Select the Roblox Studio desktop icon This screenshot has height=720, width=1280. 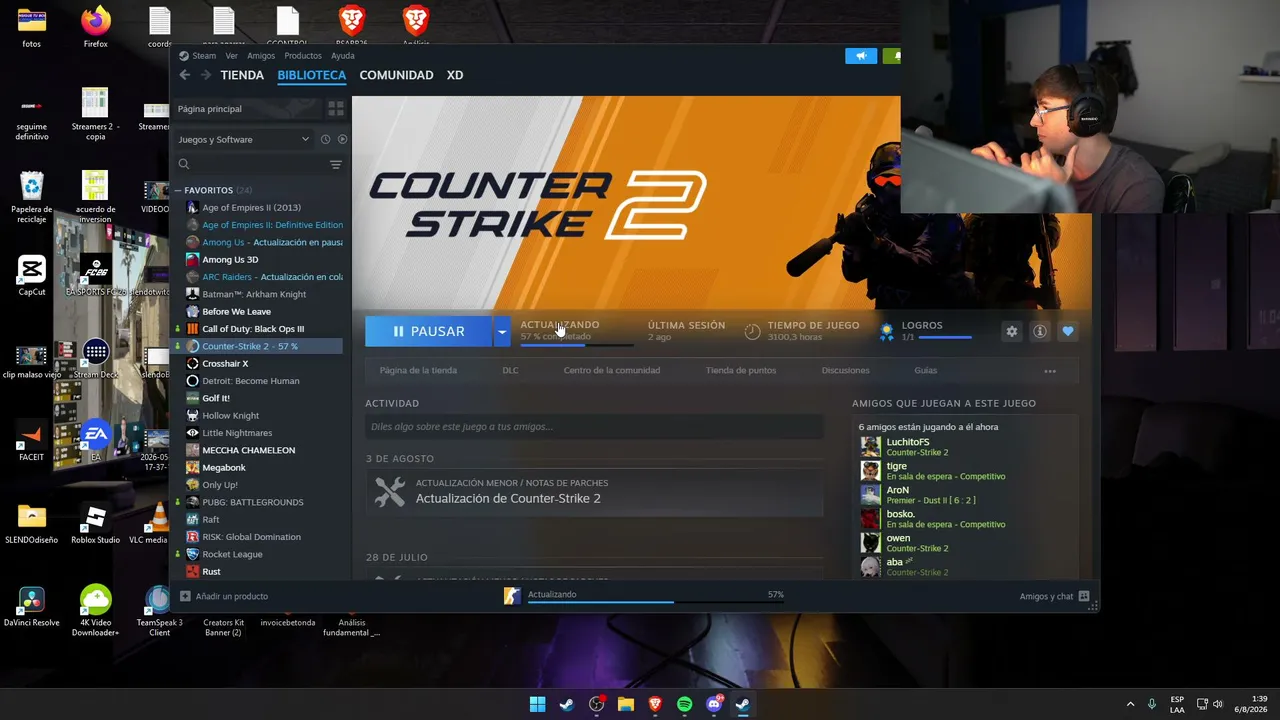[96, 524]
